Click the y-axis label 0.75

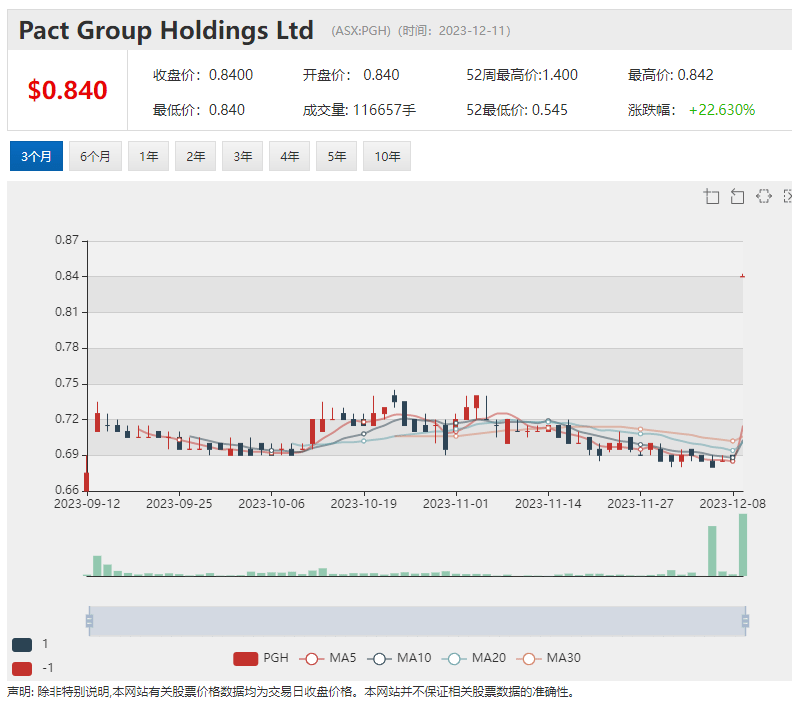pos(67,383)
